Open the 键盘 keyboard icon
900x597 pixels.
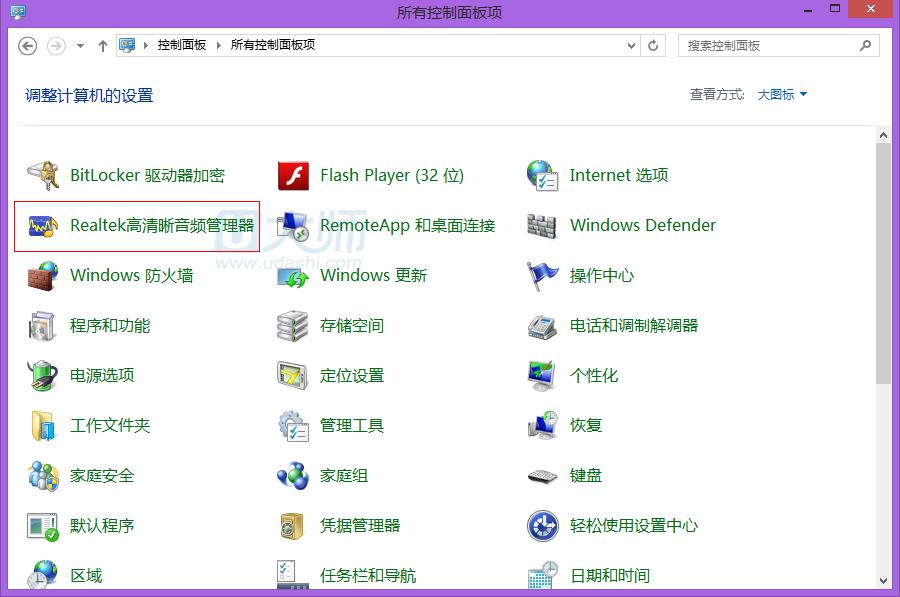coord(542,476)
